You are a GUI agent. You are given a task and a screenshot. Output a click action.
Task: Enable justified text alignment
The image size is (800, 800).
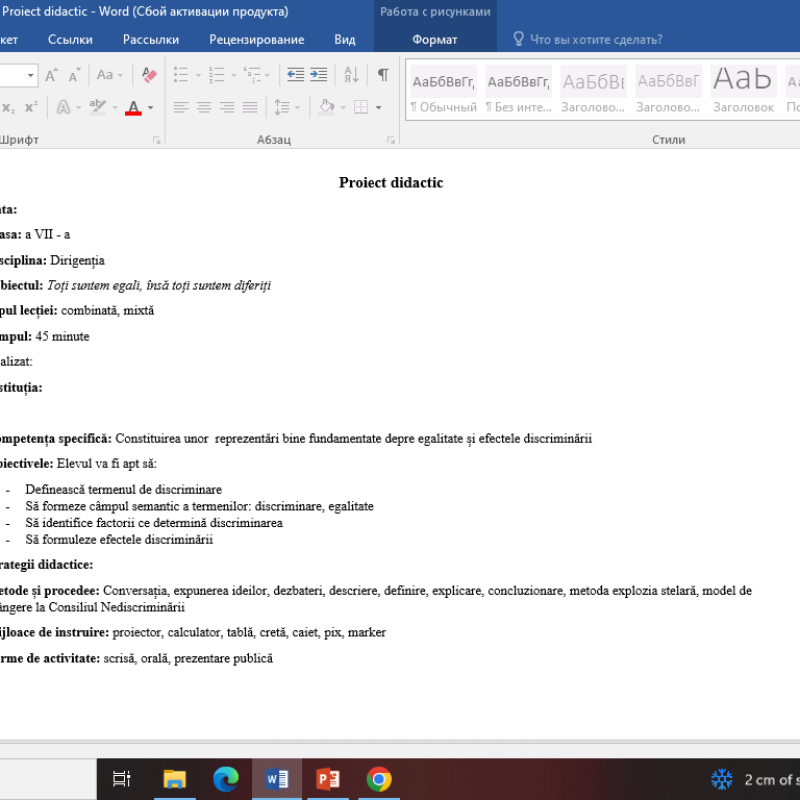point(250,105)
